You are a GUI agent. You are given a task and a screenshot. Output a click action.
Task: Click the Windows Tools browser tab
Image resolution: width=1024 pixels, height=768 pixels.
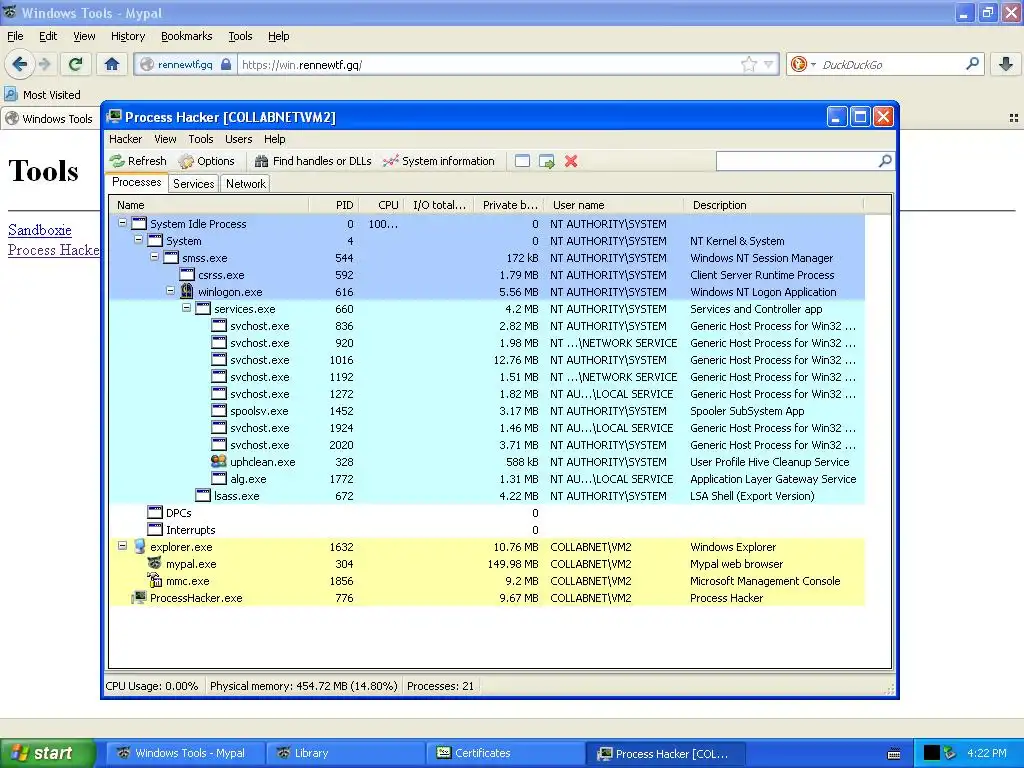50,118
